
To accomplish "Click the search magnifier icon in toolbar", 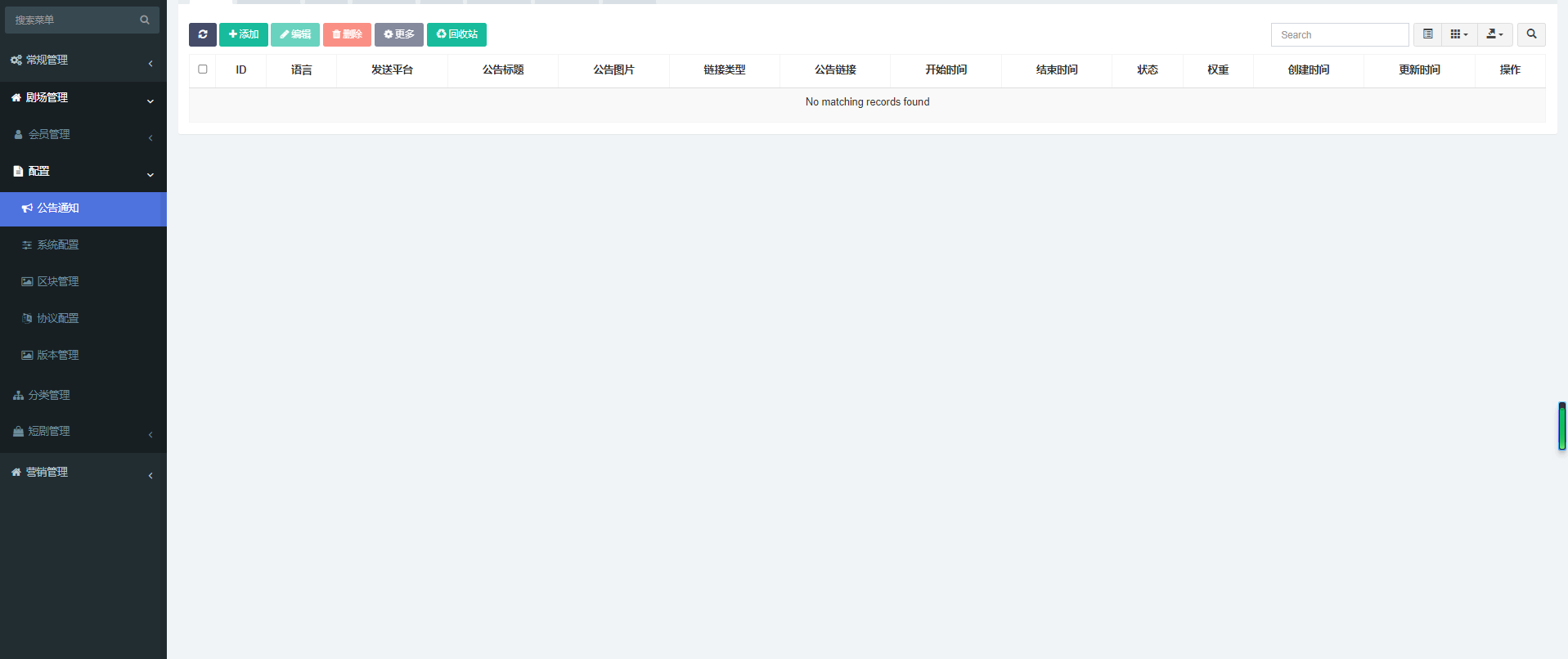I will (1531, 34).
